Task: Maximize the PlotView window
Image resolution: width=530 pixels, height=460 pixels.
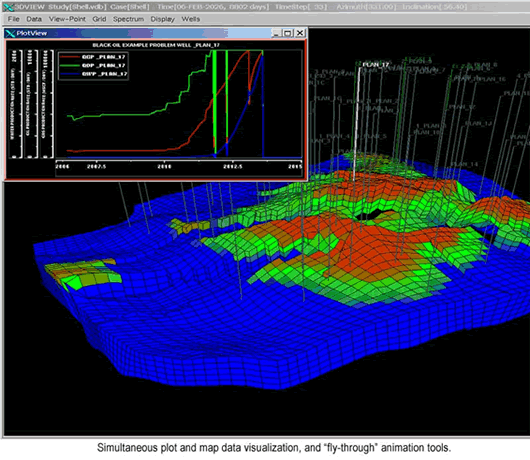Action: 288,33
